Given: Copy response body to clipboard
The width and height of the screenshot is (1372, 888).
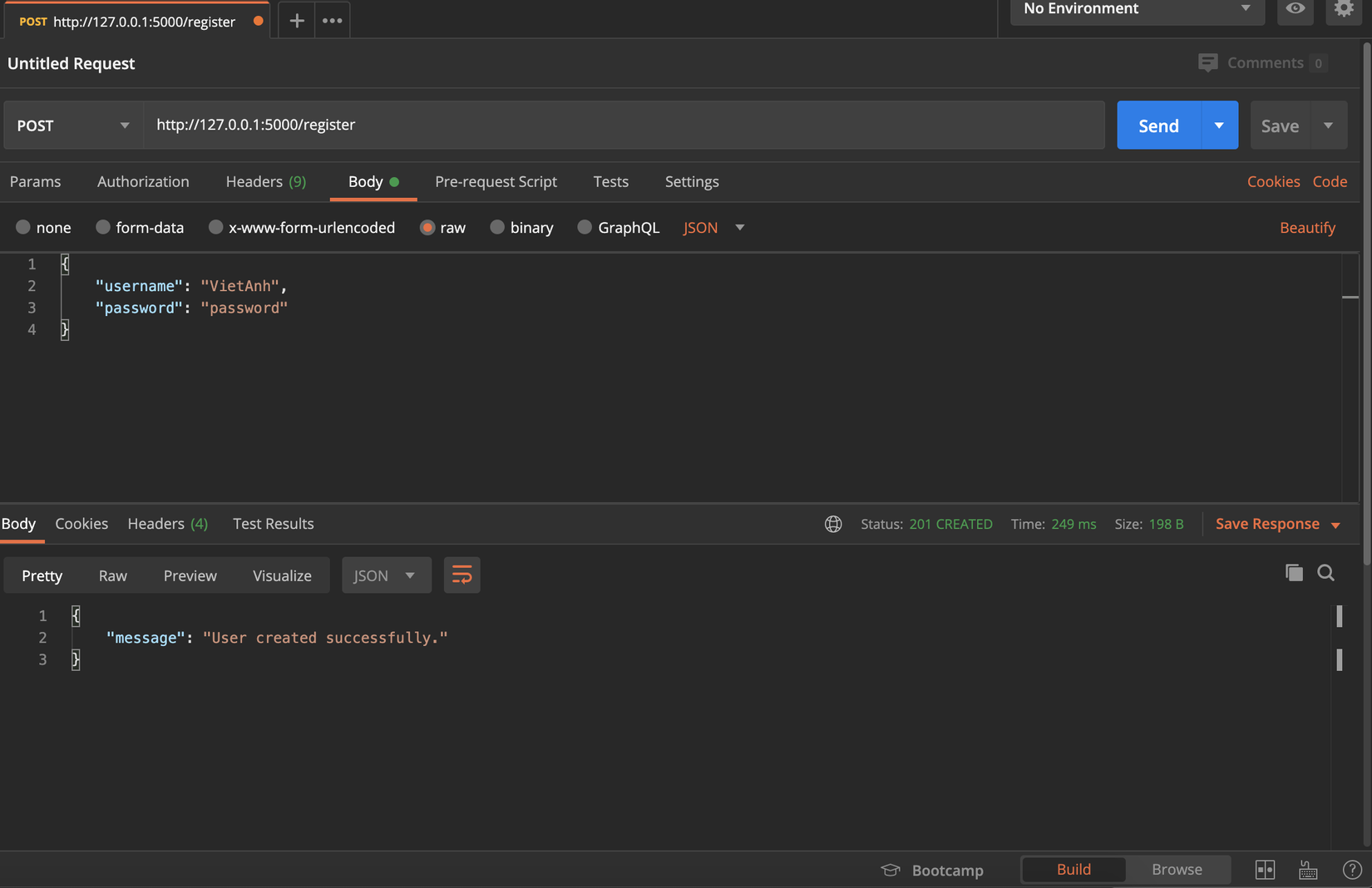Looking at the screenshot, I should coord(1294,573).
